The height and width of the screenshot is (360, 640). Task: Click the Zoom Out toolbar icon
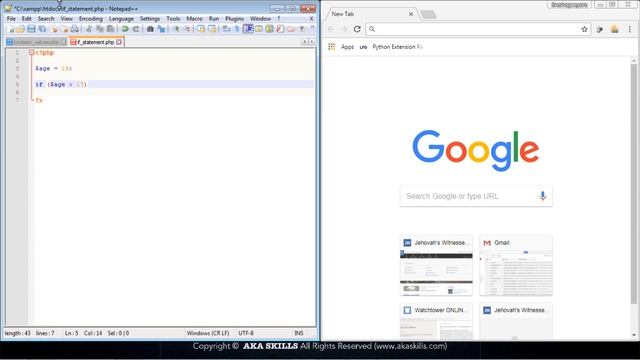(187, 29)
